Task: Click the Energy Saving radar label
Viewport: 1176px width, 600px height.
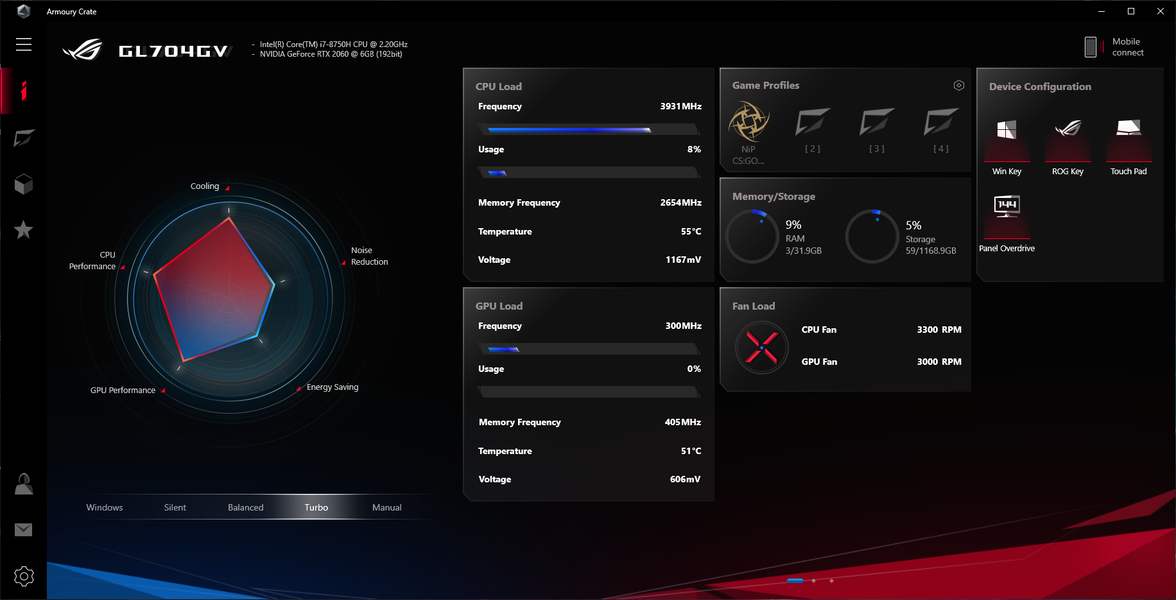Action: (x=332, y=387)
